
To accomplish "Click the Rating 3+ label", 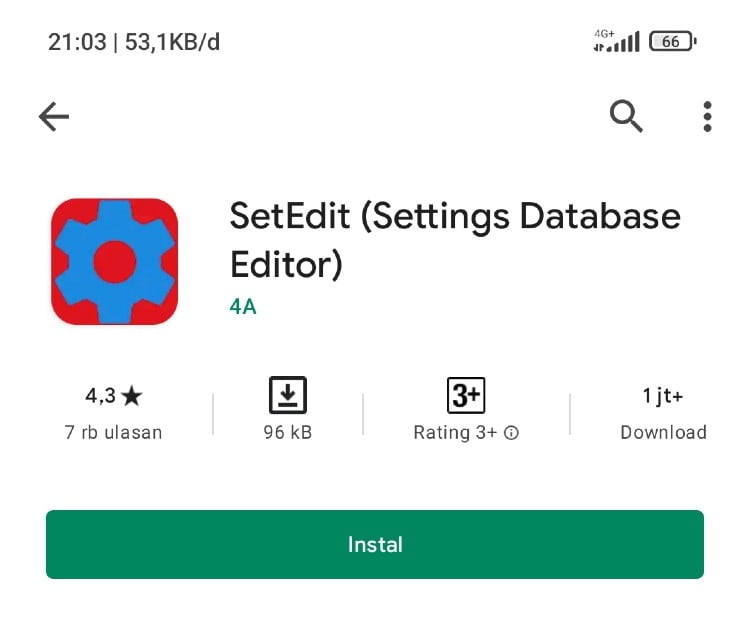I will pyautogui.click(x=455, y=433).
